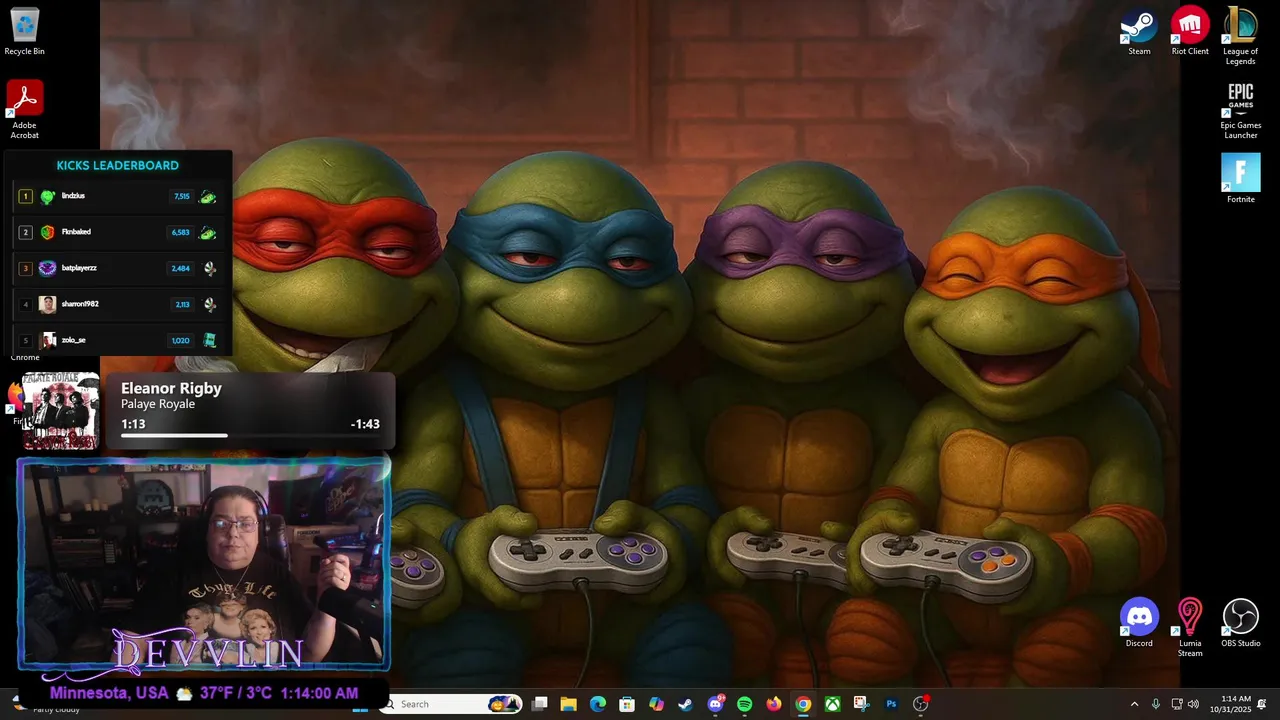
Task: Click the 7,515 kicks score
Action: (x=181, y=197)
